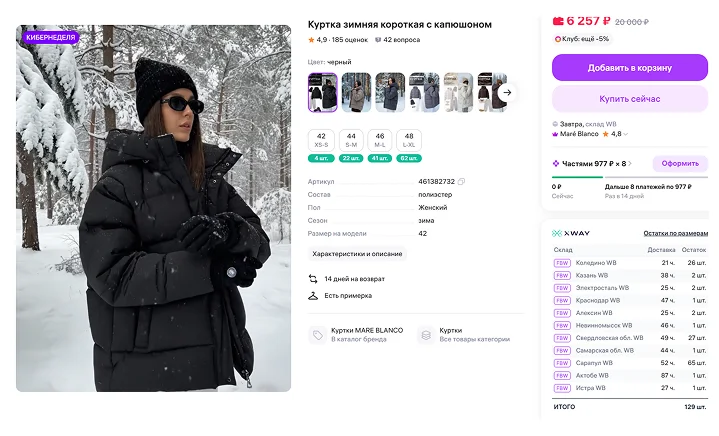The image size is (719, 436).
Task: Select the black jacket color thumbnail
Action: 322,92
